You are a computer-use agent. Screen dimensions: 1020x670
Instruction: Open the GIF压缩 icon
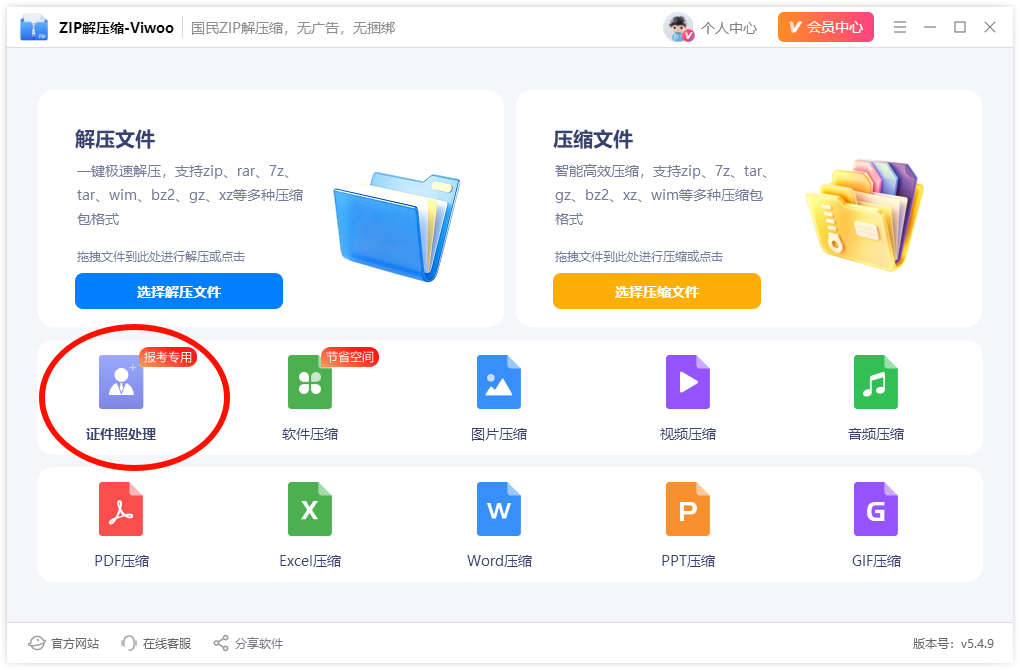coord(876,509)
